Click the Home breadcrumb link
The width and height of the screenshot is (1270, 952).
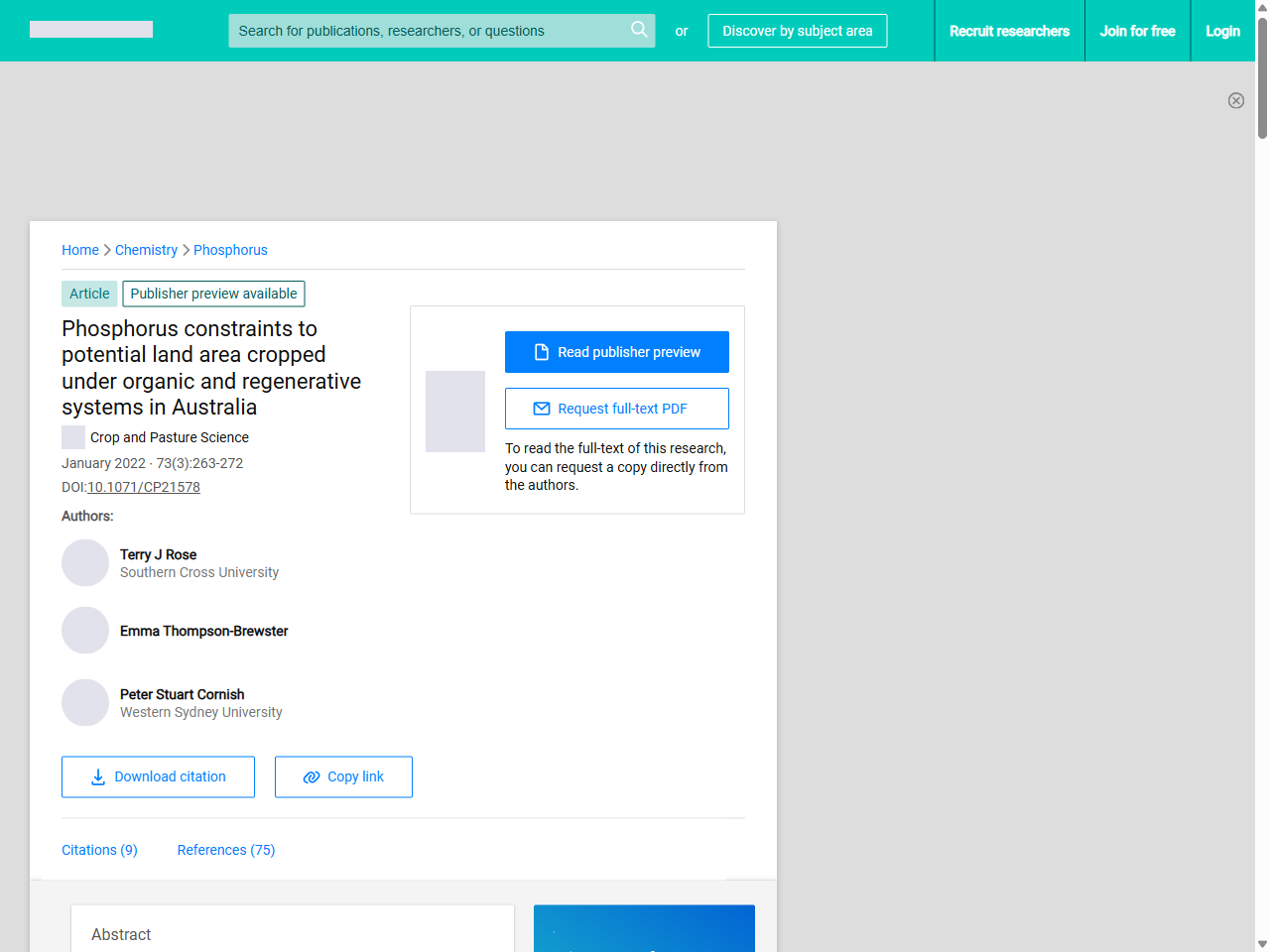[x=80, y=250]
